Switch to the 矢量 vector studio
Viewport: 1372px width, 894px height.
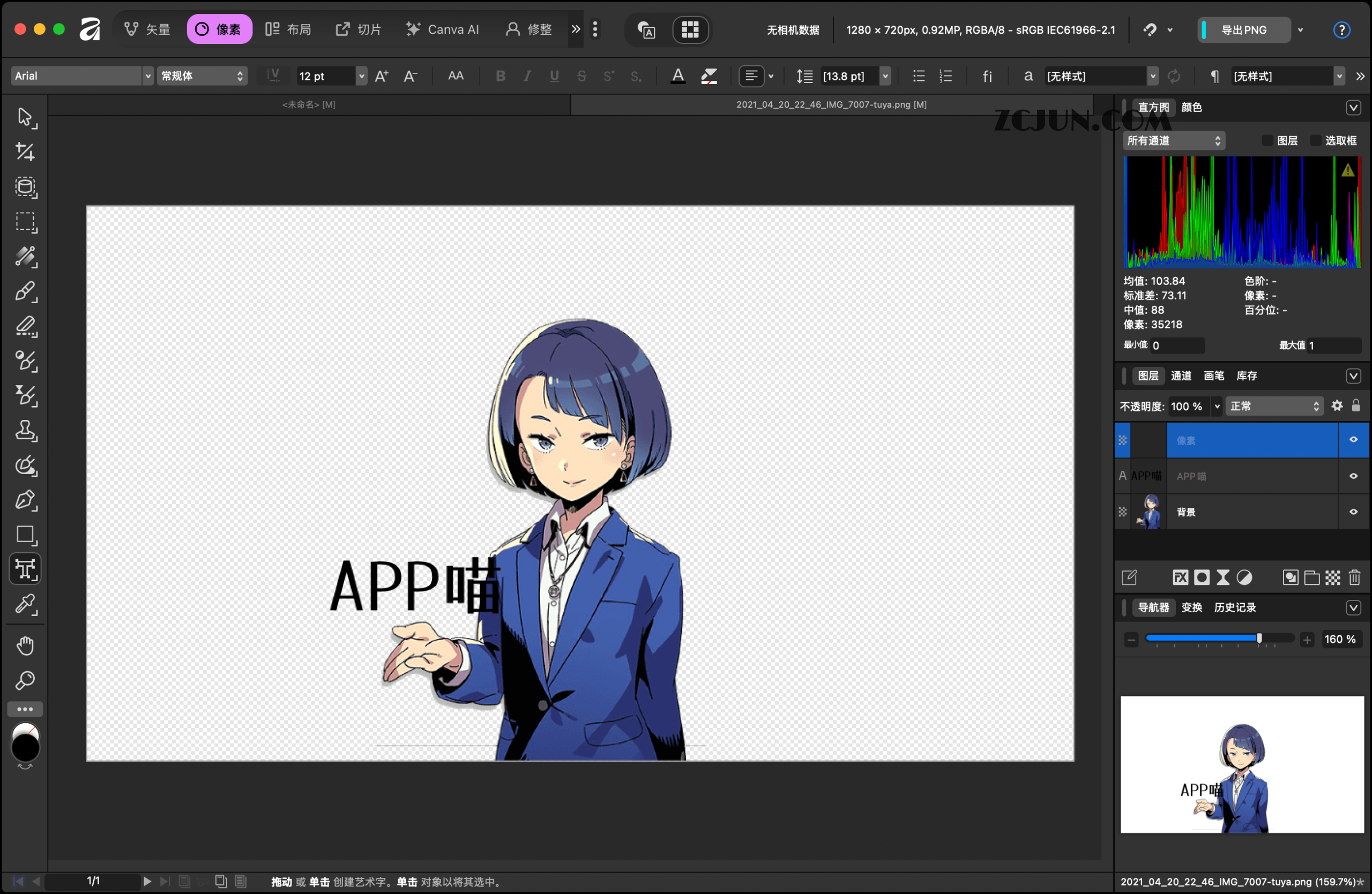[x=147, y=29]
